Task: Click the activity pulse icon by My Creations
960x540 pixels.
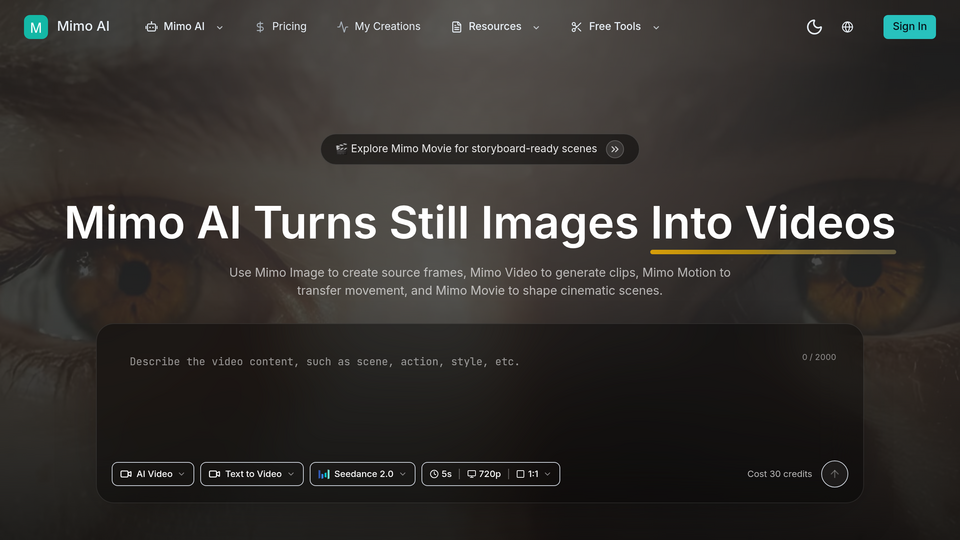Action: (342, 27)
